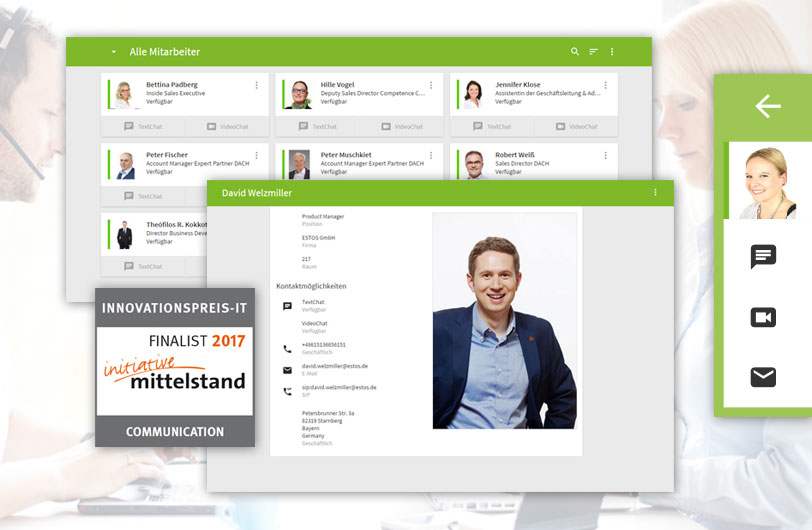Click the 'Kontaktmöglichkeiten' heading

(311, 286)
